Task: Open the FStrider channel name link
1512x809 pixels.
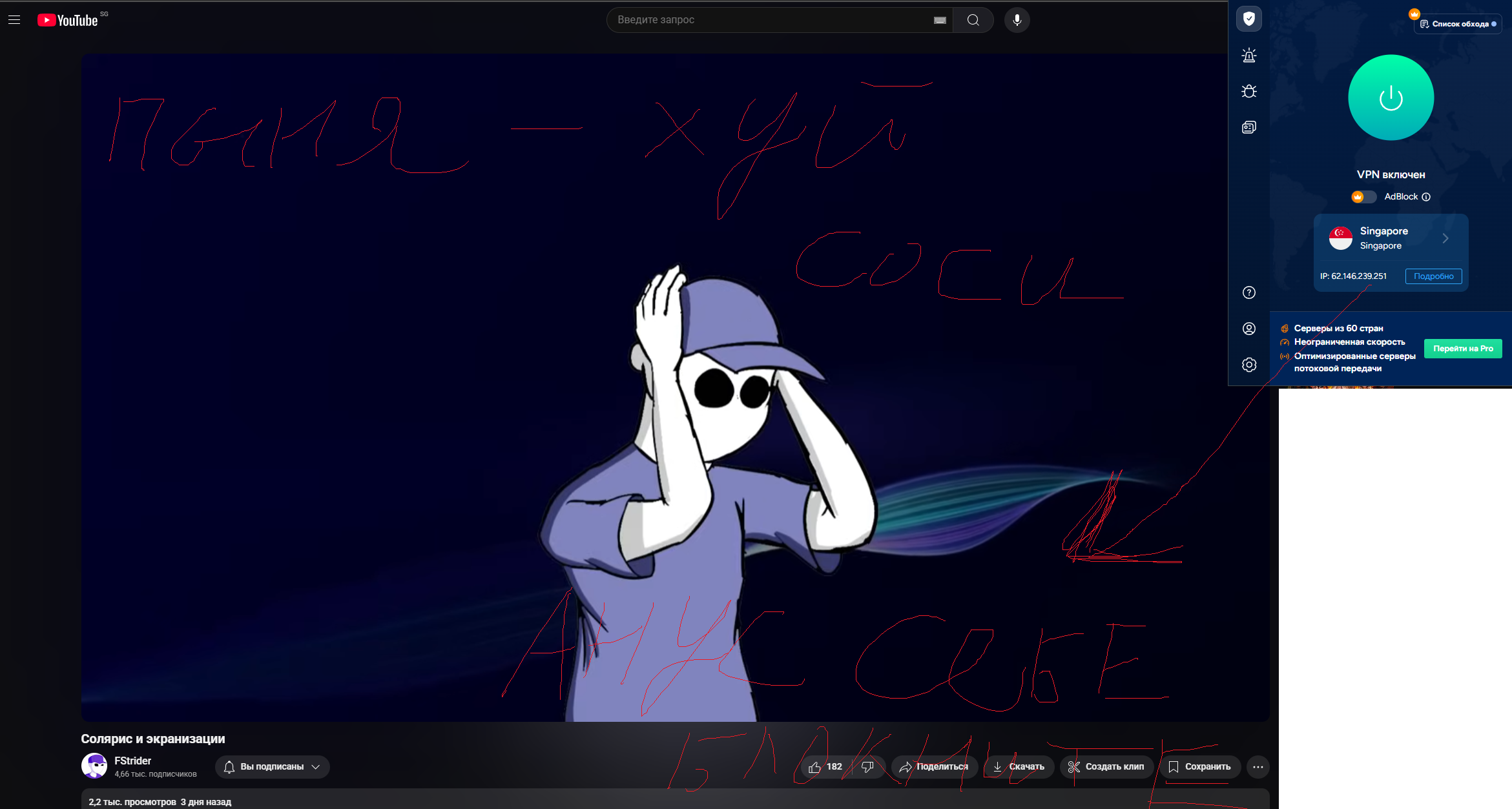Action: click(132, 761)
